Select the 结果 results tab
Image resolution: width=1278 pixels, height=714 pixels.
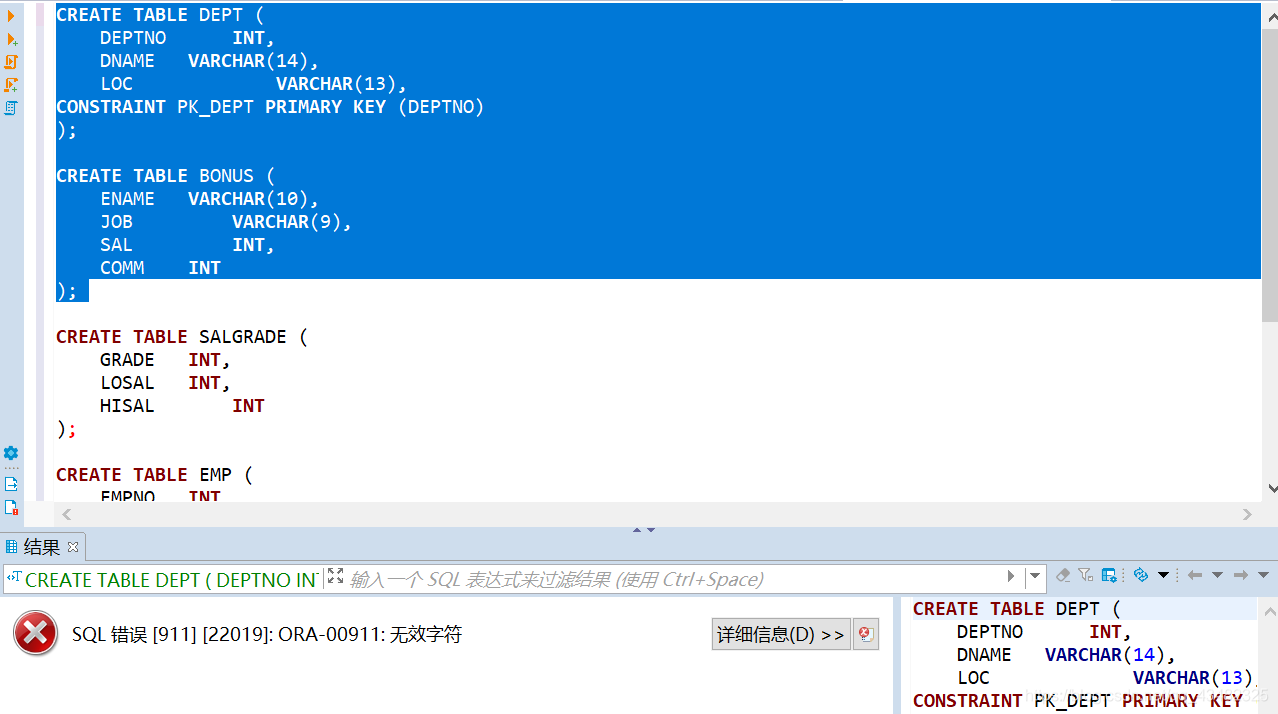[41, 547]
